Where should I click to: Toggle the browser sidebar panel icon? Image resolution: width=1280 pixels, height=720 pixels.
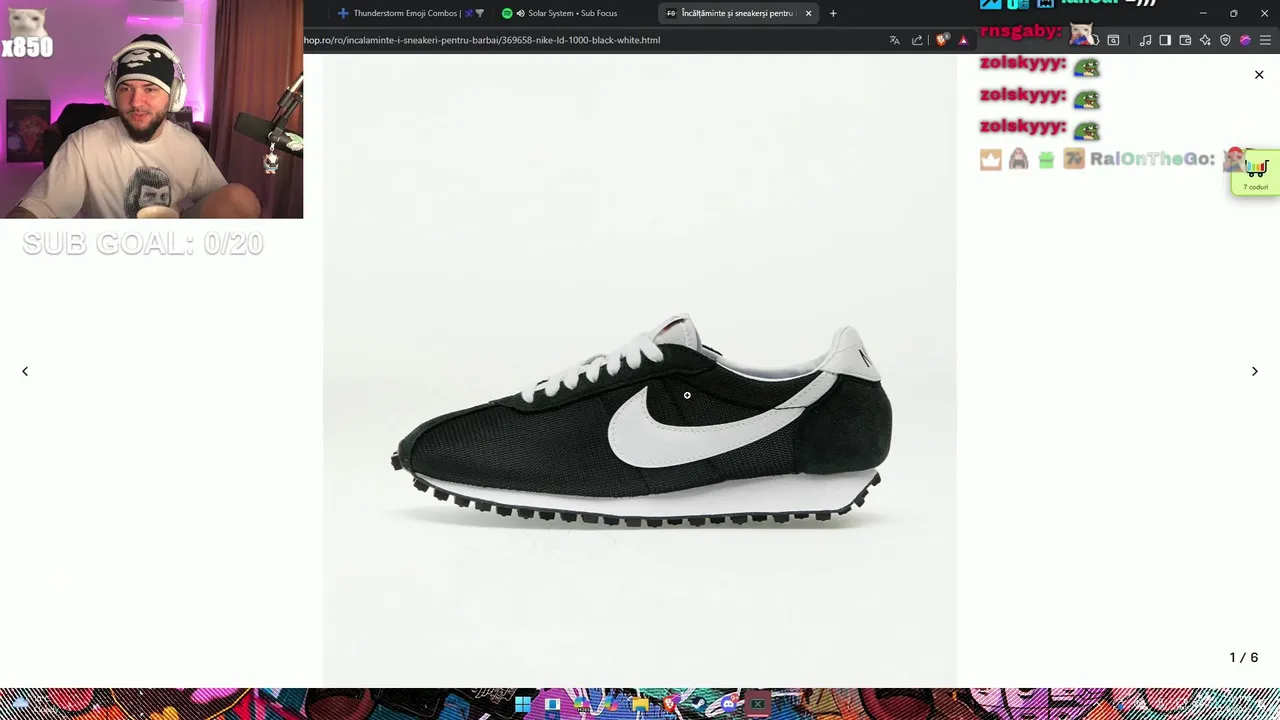tap(1165, 40)
